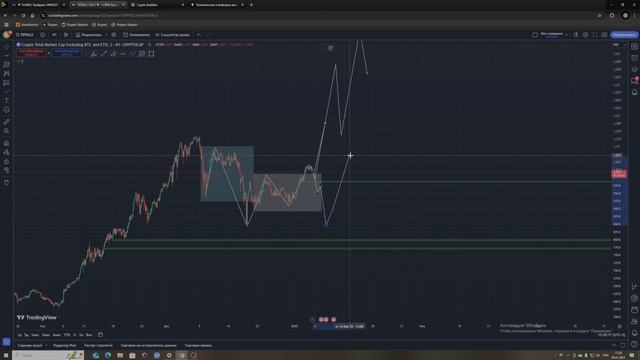640x360 pixels.
Task: Select the trend line drawing tool
Action: [x=7, y=56]
